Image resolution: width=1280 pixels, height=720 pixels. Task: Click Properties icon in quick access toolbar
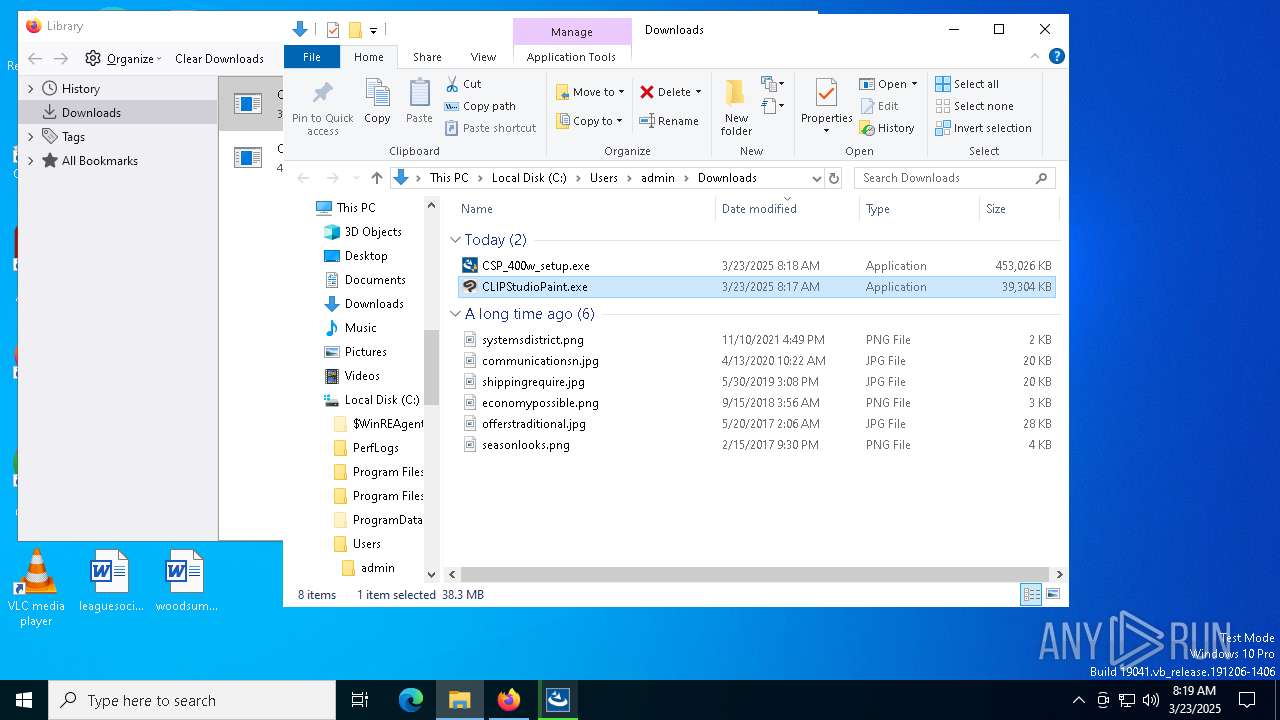[x=333, y=30]
